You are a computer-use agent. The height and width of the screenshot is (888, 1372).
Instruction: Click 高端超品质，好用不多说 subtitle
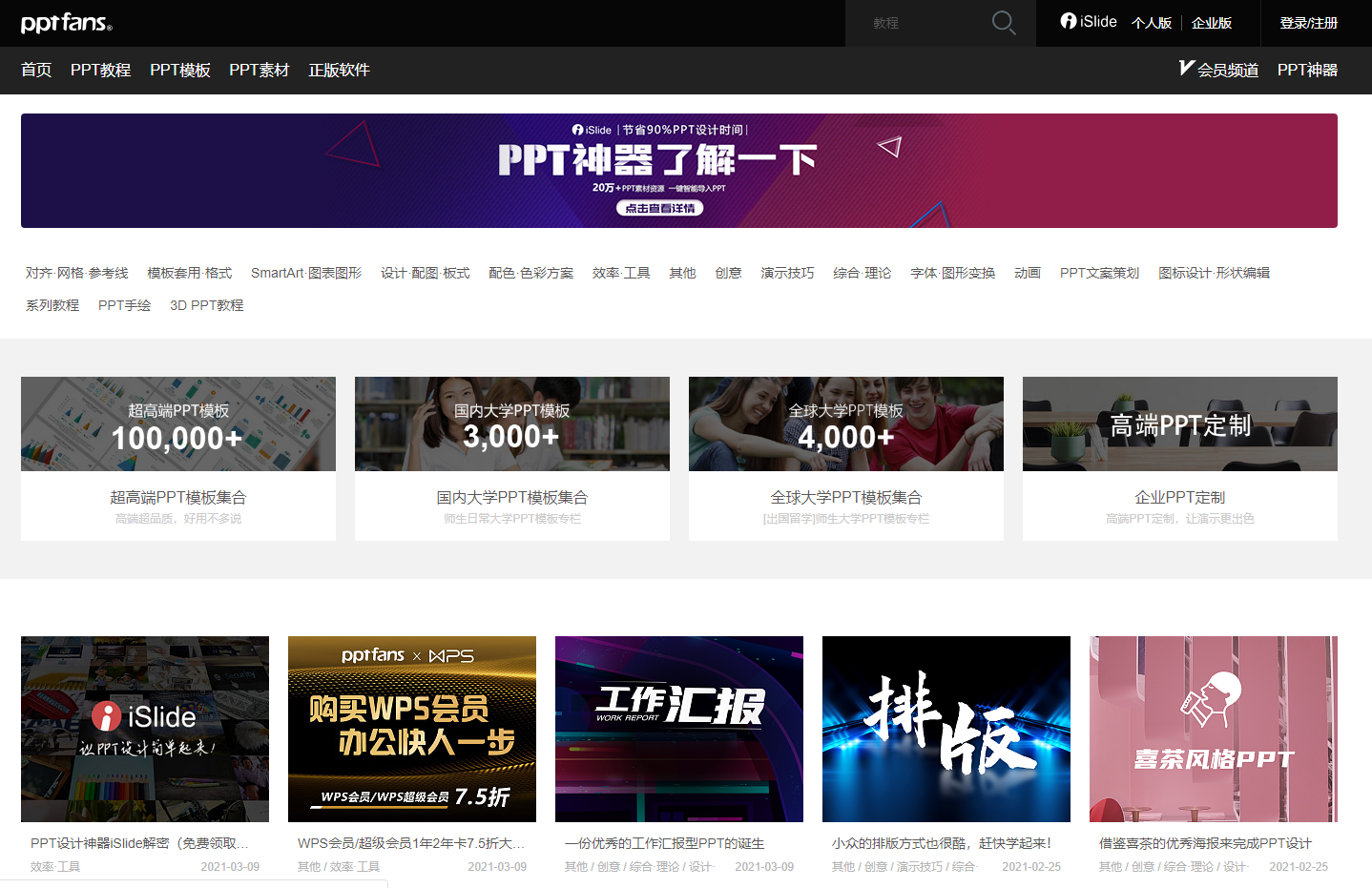tap(178, 519)
